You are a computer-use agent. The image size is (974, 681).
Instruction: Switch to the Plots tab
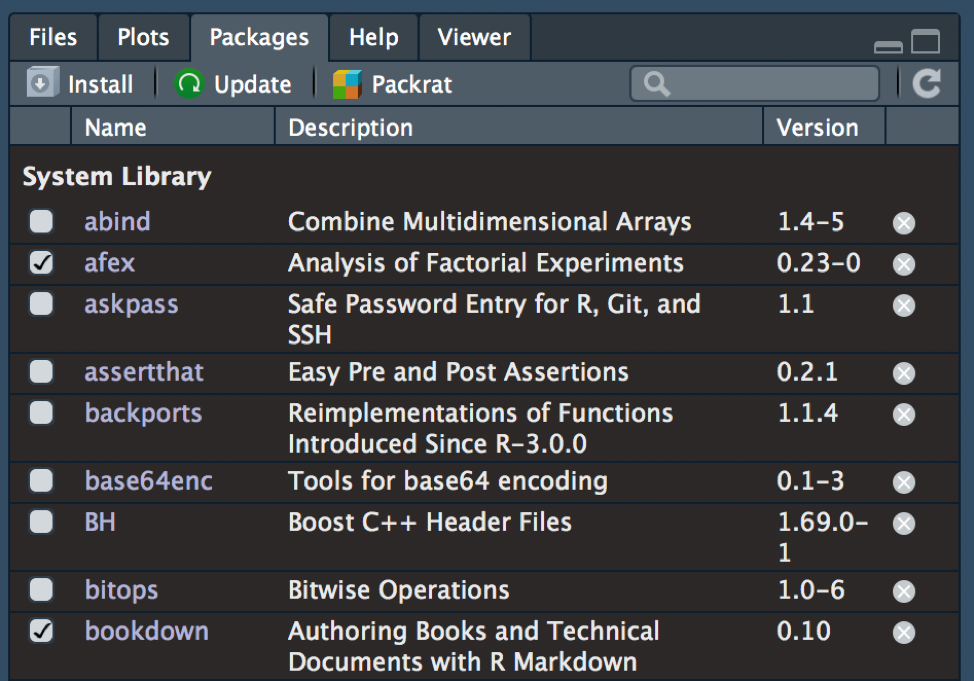143,38
